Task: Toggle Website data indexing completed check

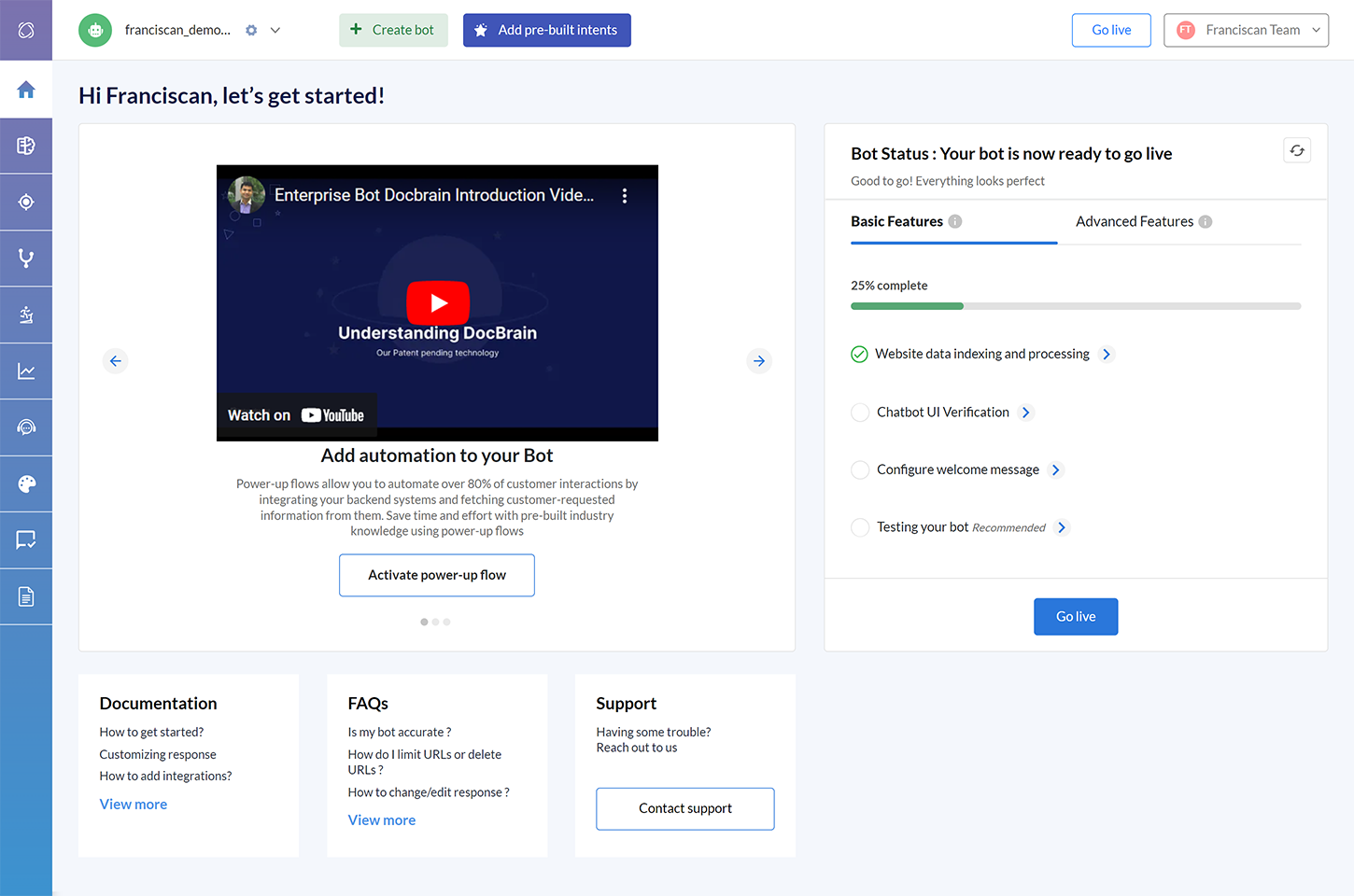Action: click(x=859, y=355)
